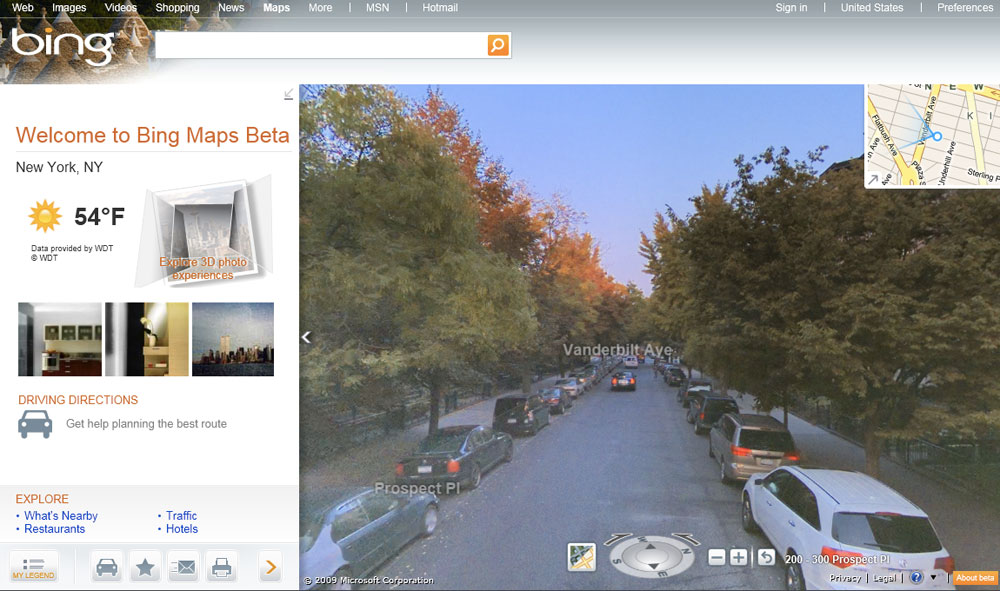
Task: Open the What's Nearby link
Action: pyautogui.click(x=61, y=516)
